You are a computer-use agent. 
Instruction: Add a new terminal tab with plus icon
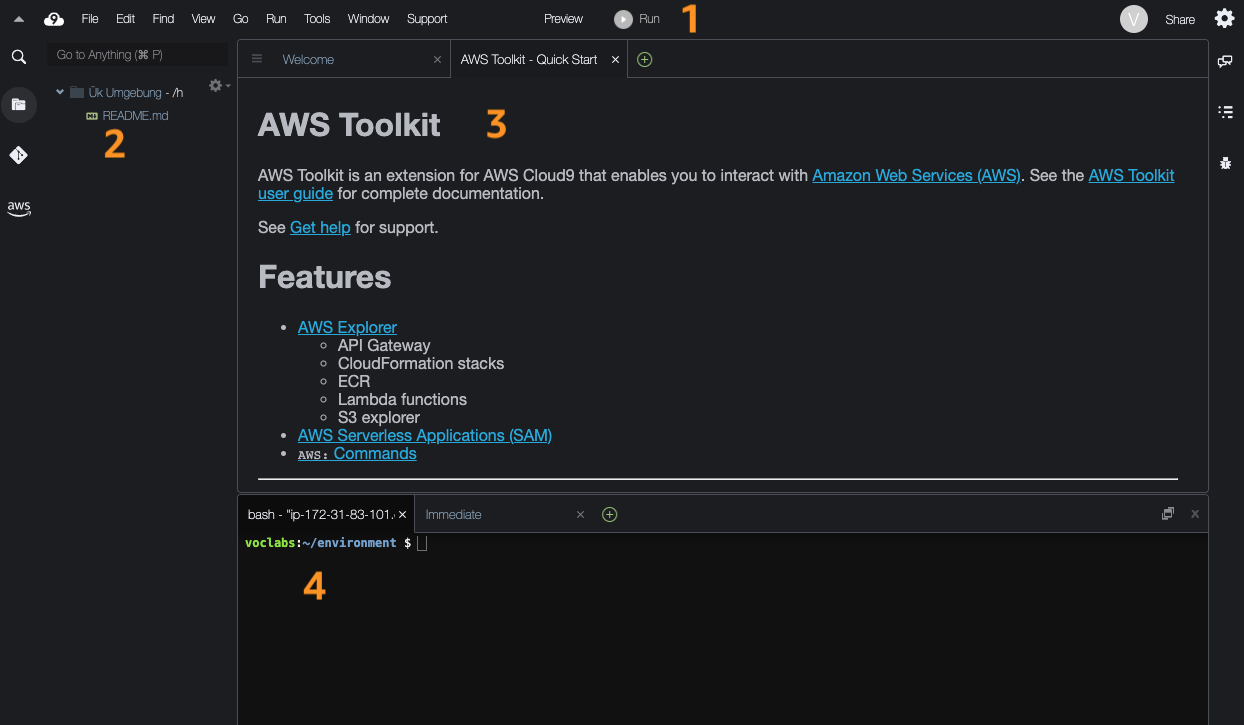[609, 514]
